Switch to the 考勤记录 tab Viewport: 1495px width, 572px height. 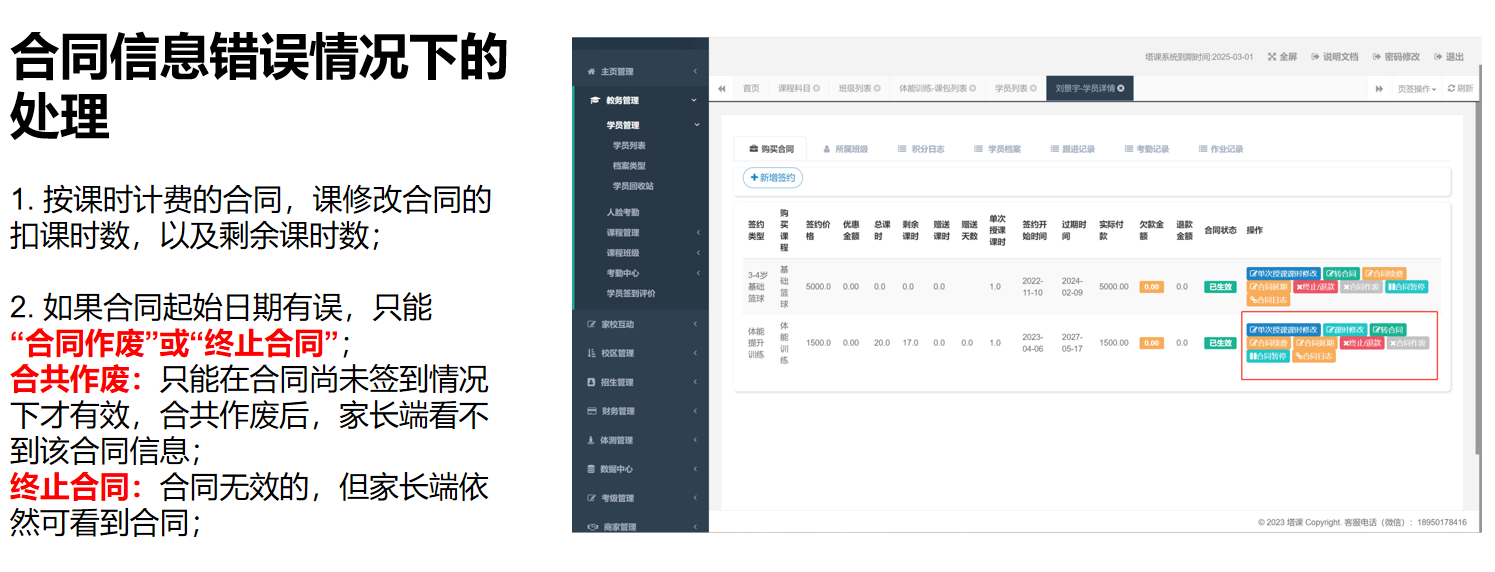tap(1146, 149)
